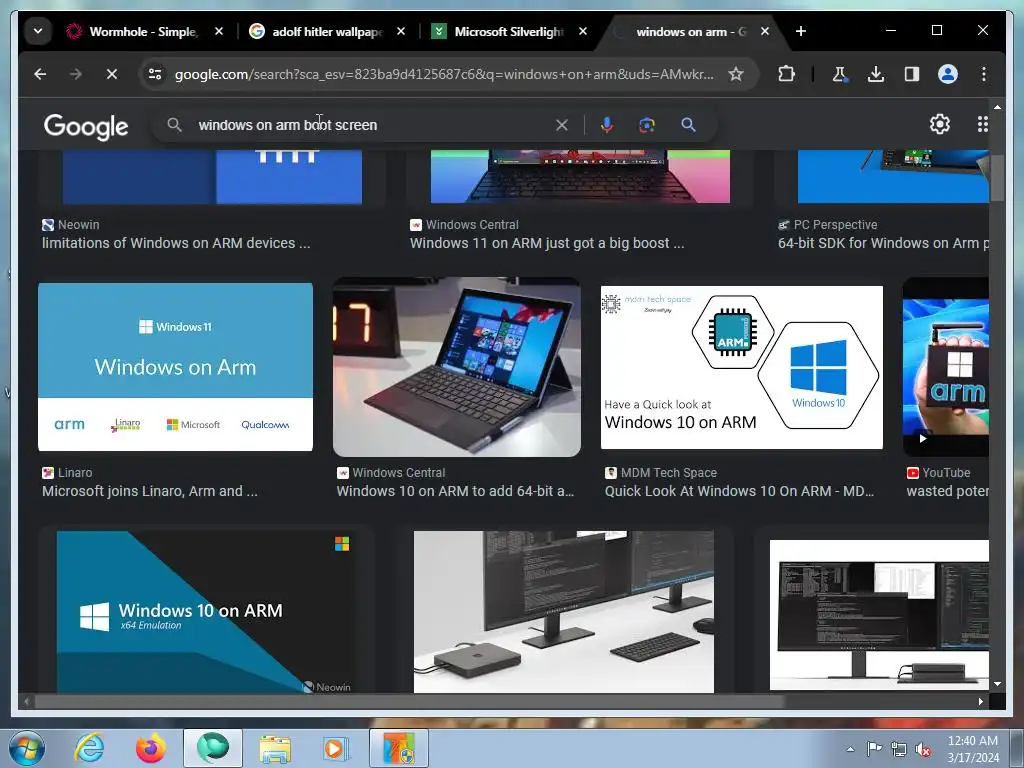This screenshot has width=1024, height=768.
Task: Start search by voice microphone
Action: (x=607, y=125)
